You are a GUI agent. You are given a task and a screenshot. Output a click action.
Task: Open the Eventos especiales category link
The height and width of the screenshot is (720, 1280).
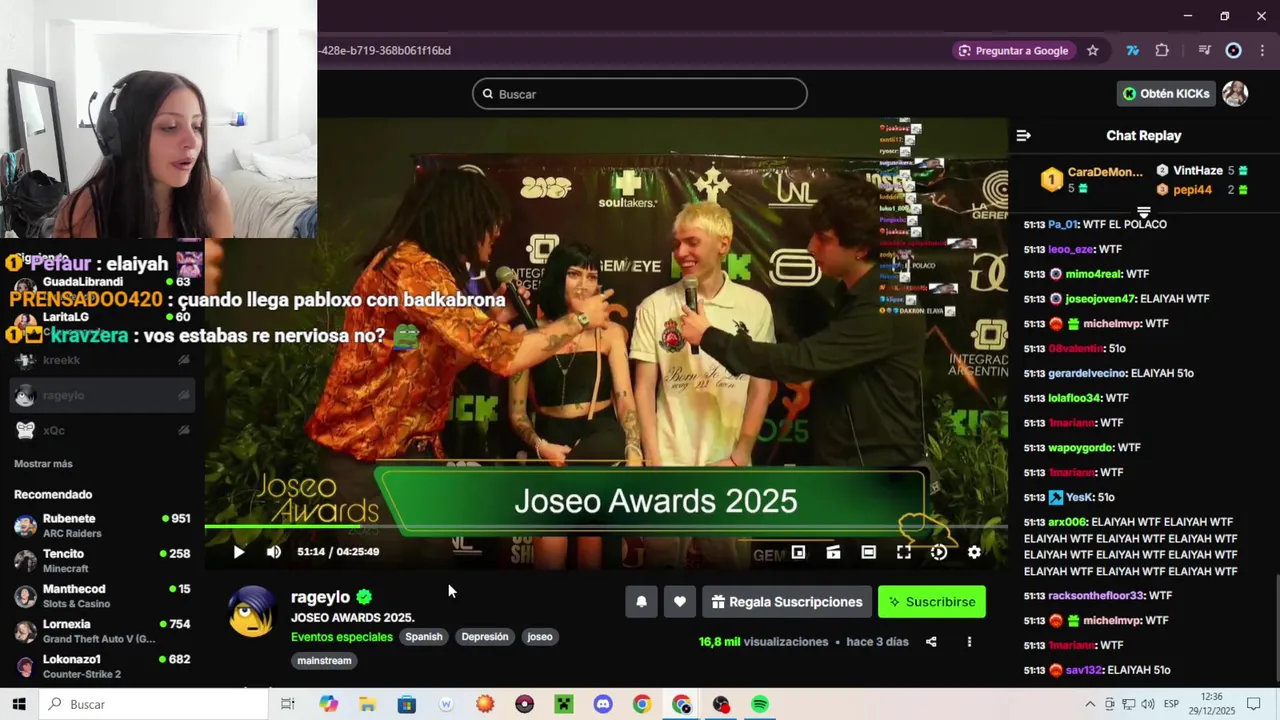[x=342, y=637]
